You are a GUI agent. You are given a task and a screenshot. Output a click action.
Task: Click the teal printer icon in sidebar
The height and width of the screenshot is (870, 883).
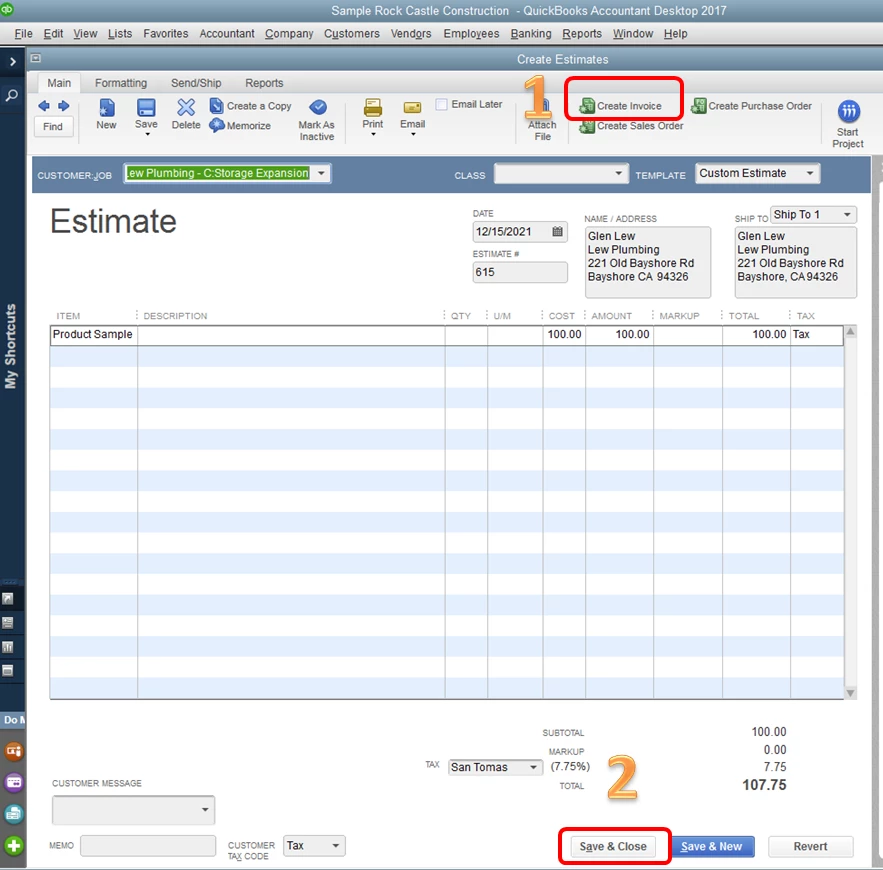point(14,814)
